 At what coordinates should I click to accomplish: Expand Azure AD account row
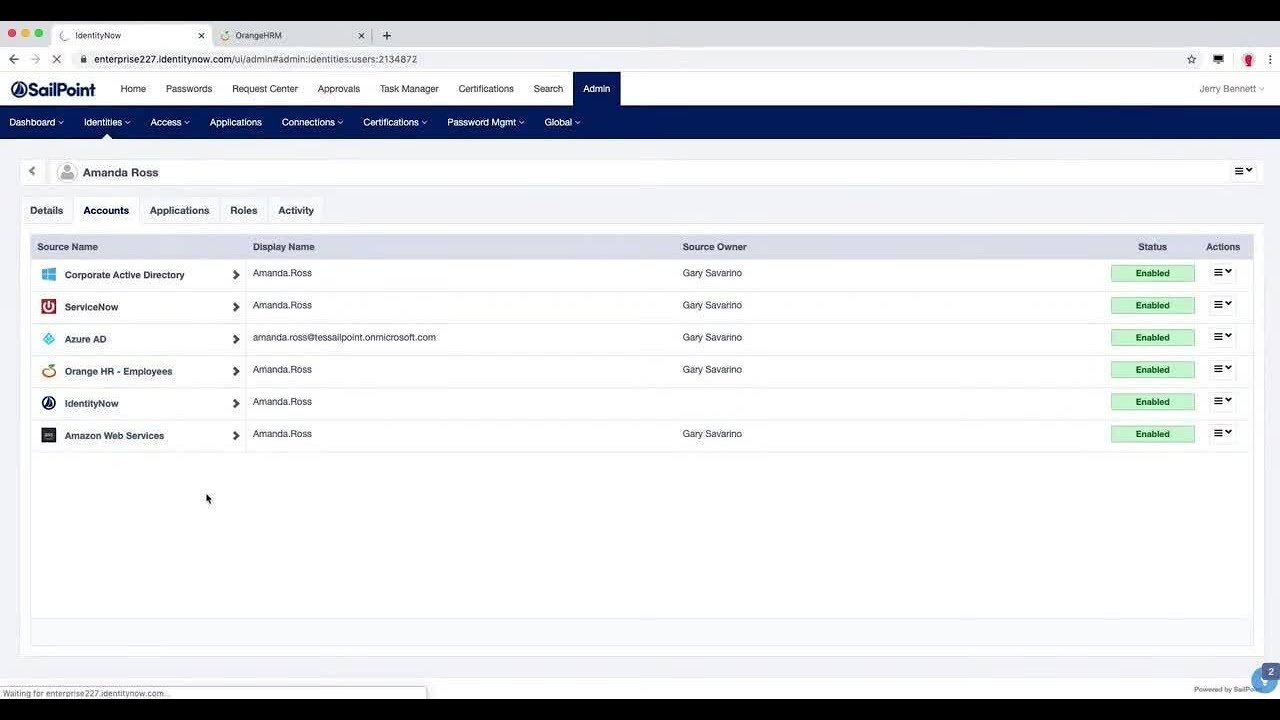[236, 339]
